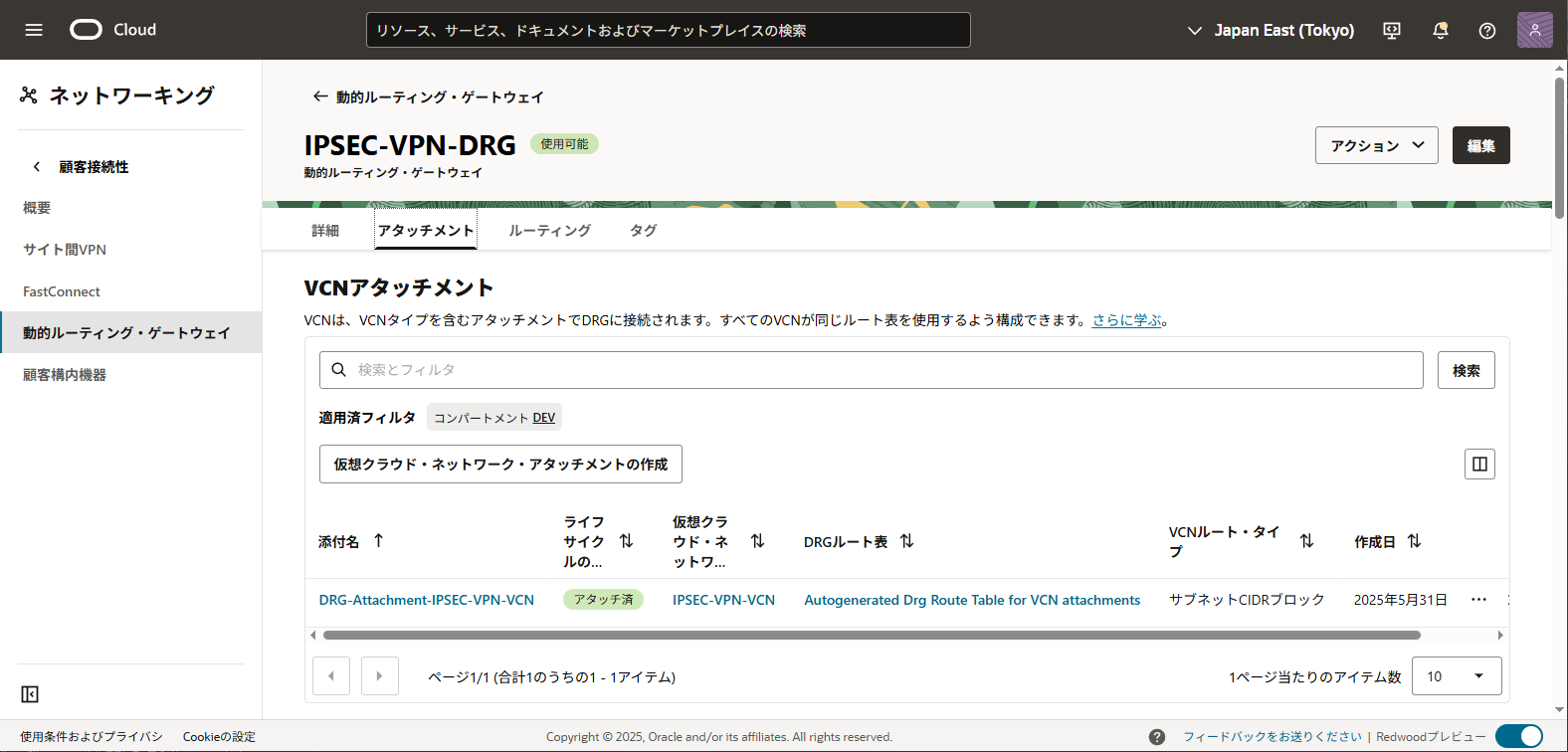This screenshot has height=752, width=1568.
Task: Click the footer help circle icon
Action: pyautogui.click(x=1156, y=737)
